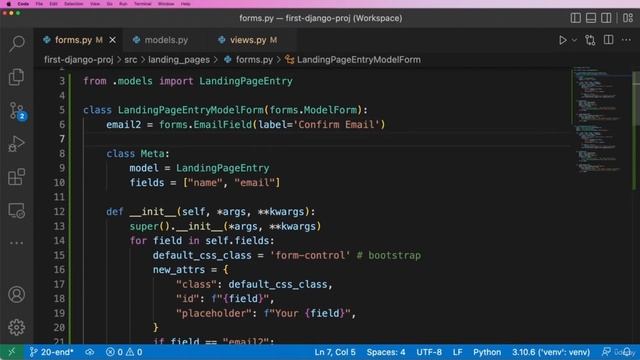Change indentation Spaces: 4
The image size is (640, 360).
386,352
